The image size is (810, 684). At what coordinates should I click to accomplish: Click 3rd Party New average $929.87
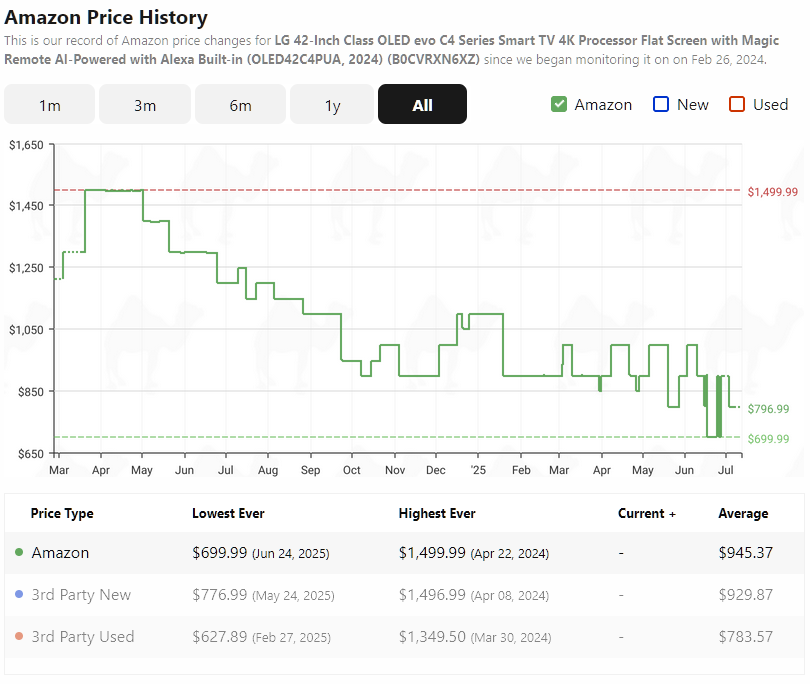[745, 595]
